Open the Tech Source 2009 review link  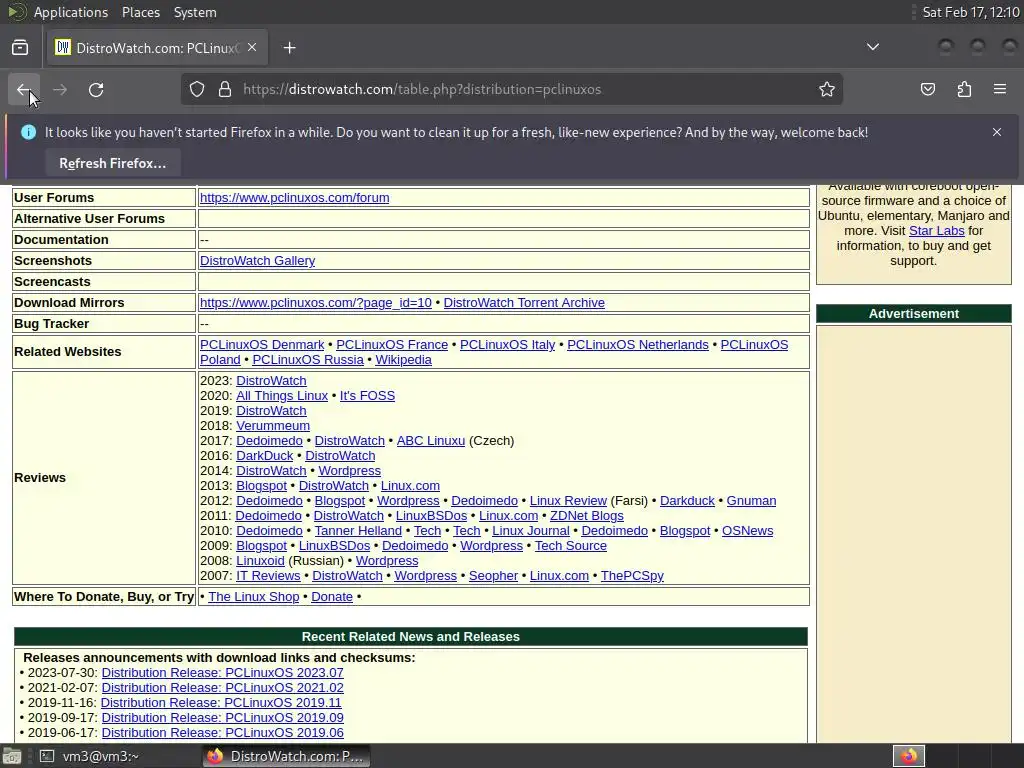click(570, 545)
